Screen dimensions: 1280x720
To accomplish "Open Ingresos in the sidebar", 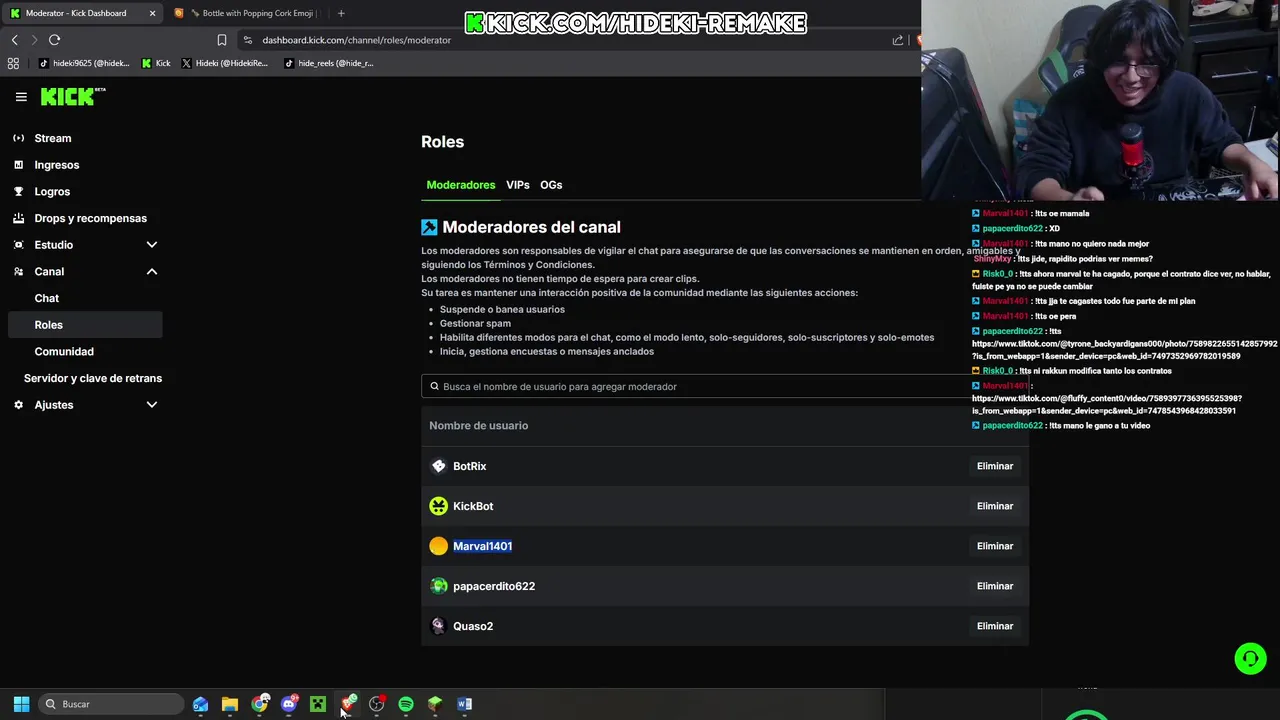I will [57, 165].
